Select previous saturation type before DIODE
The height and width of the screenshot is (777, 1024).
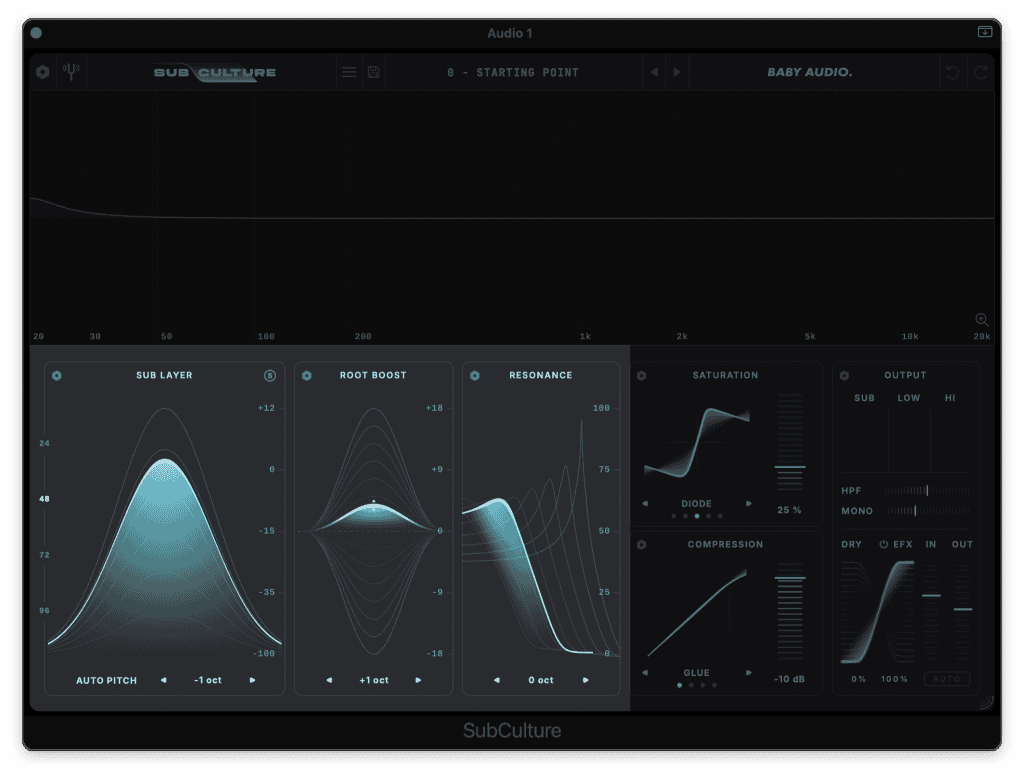click(x=645, y=503)
